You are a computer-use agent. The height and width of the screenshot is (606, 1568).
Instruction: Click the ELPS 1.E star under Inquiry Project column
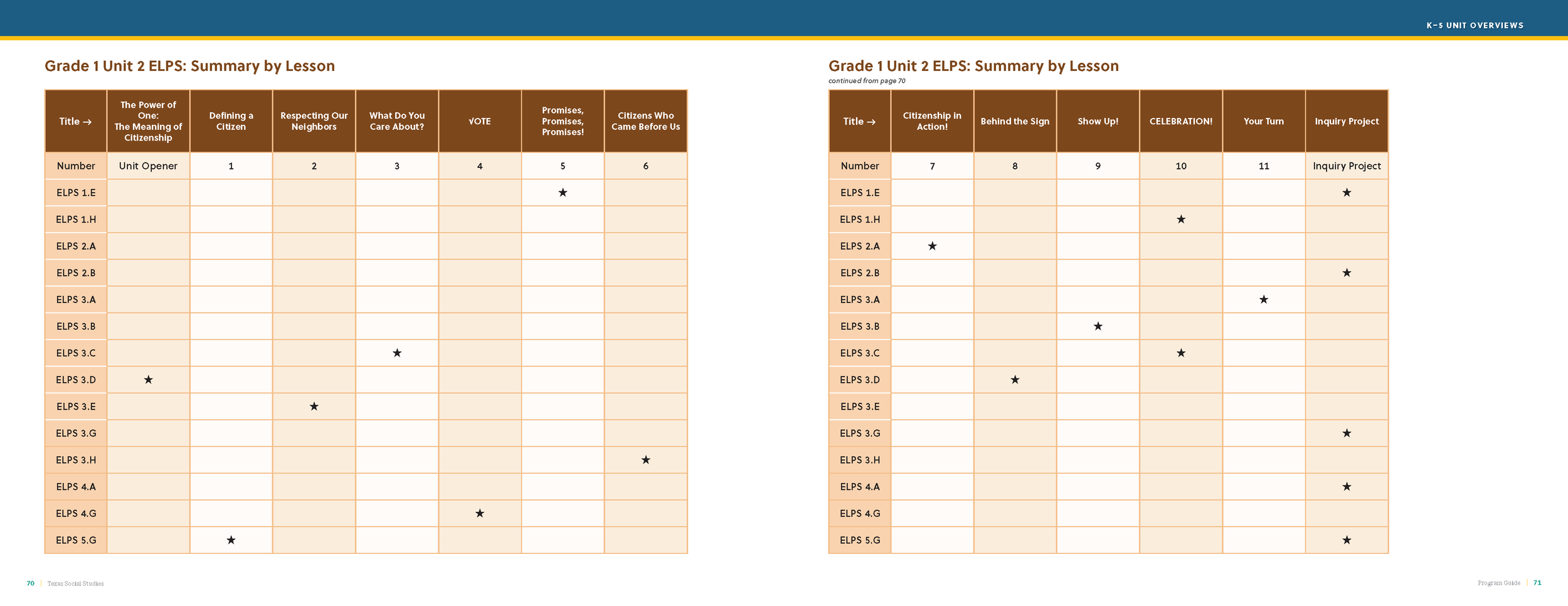[x=1347, y=193]
